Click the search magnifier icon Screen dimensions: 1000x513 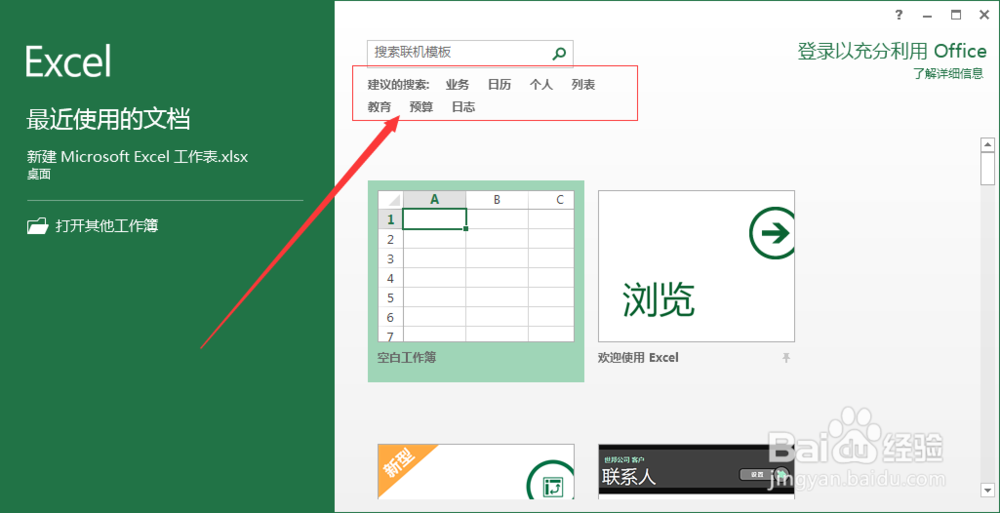(x=559, y=54)
